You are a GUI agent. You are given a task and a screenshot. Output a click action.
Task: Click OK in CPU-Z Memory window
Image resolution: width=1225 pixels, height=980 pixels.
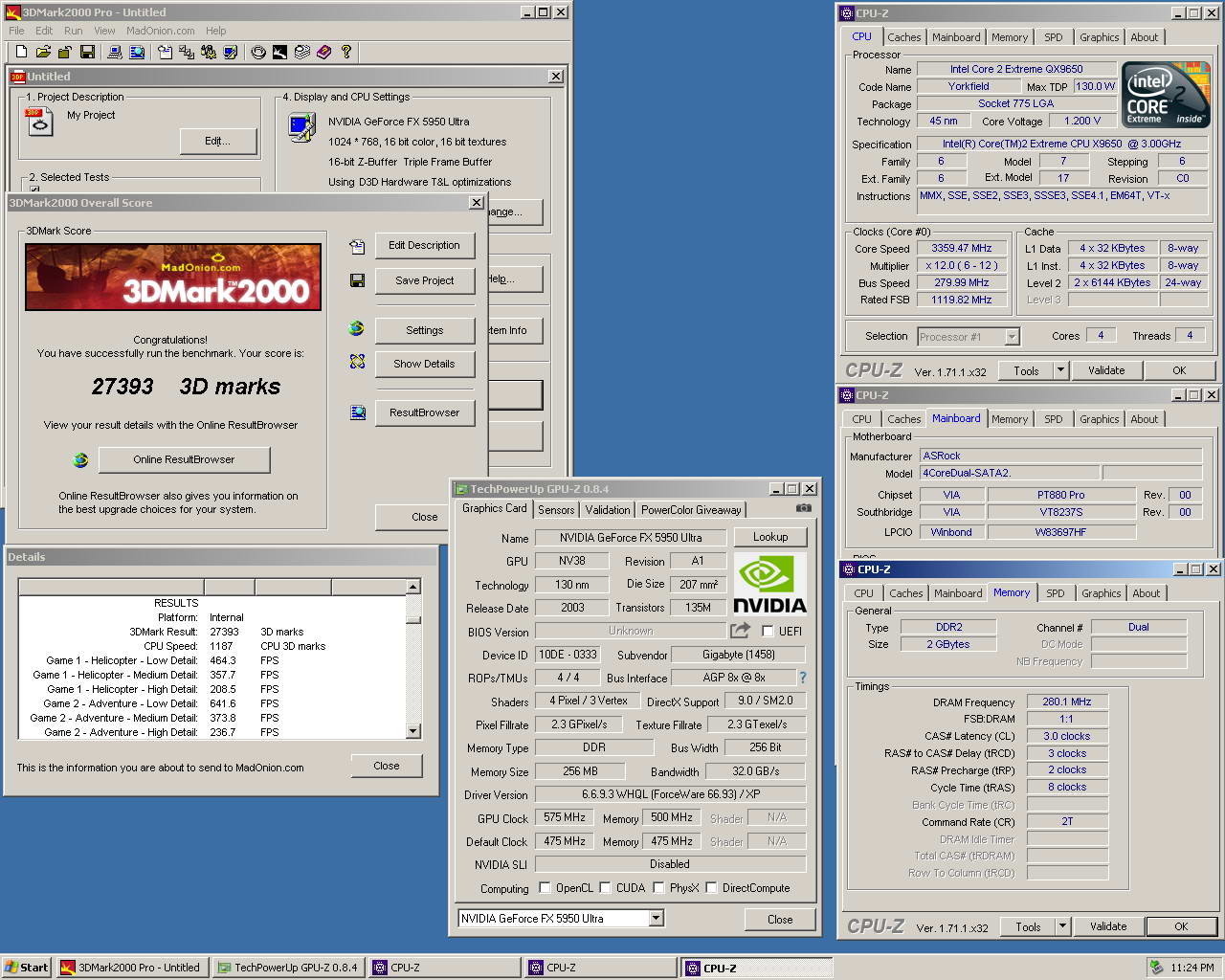click(1181, 926)
